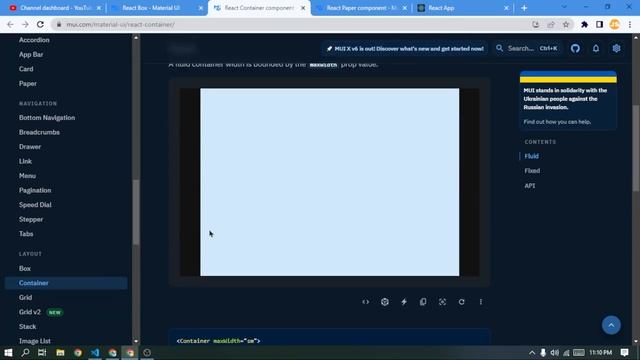The image size is (640, 360).
Task: Open Bottom Navigation in sidebar
Action: [47, 118]
